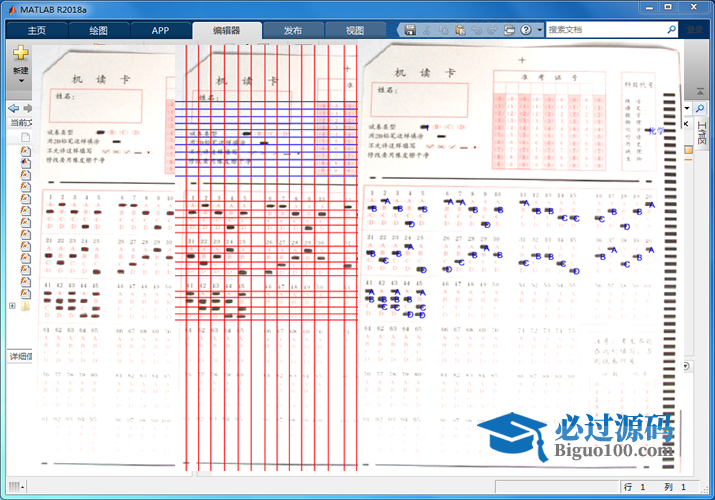Click the folder search magnifier icon at right
Screen dimensions: 715x500
tap(699, 108)
